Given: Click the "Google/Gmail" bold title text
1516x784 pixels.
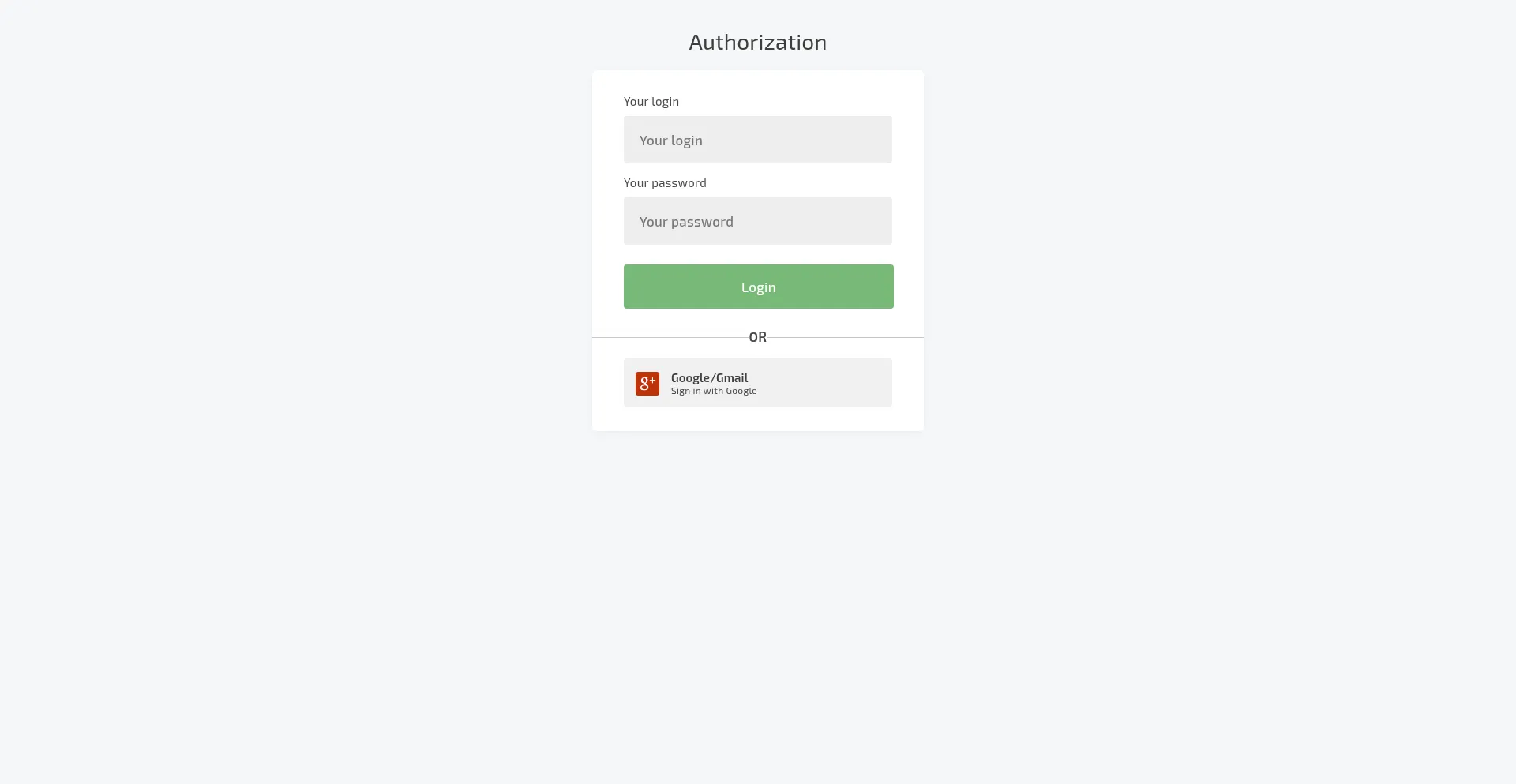Looking at the screenshot, I should [x=710, y=377].
